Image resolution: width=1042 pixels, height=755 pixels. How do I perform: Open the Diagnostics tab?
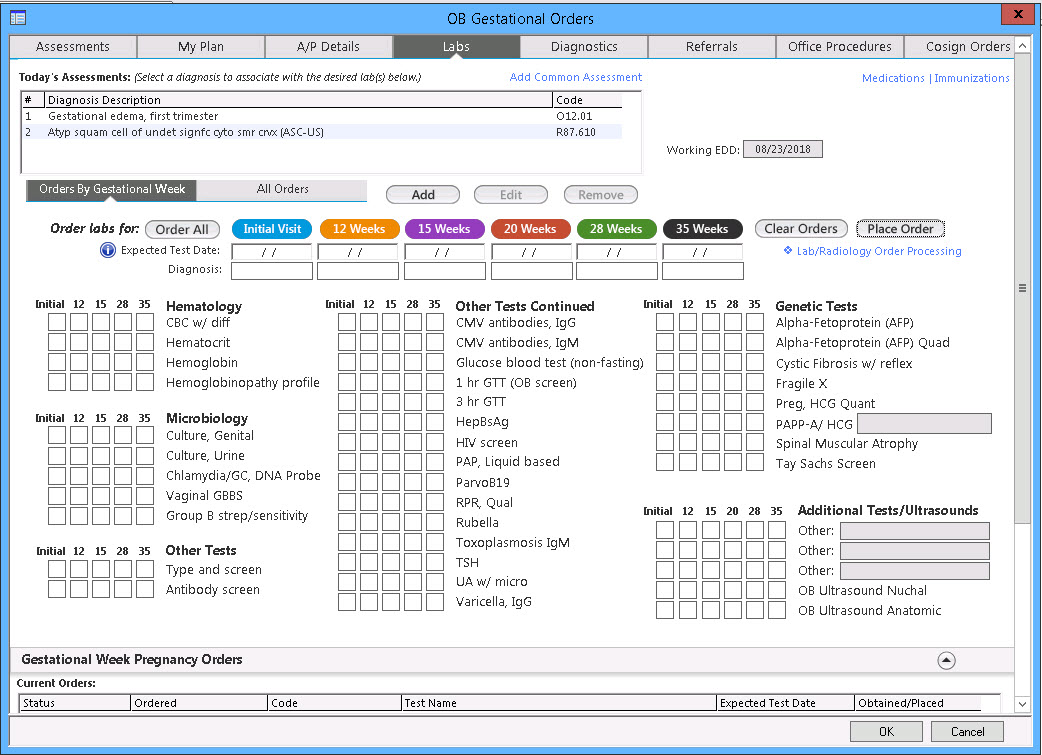pyautogui.click(x=584, y=47)
